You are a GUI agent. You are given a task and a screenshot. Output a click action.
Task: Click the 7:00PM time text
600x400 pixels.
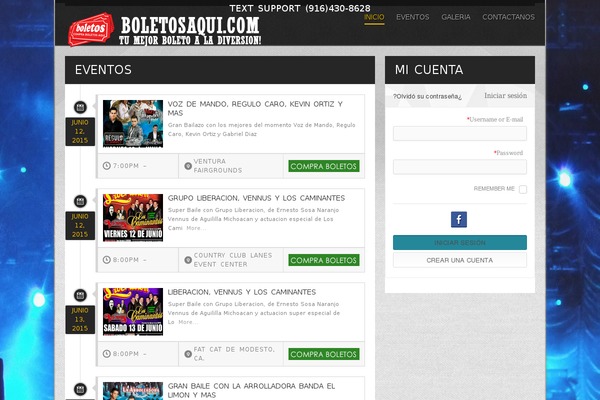pyautogui.click(x=126, y=166)
